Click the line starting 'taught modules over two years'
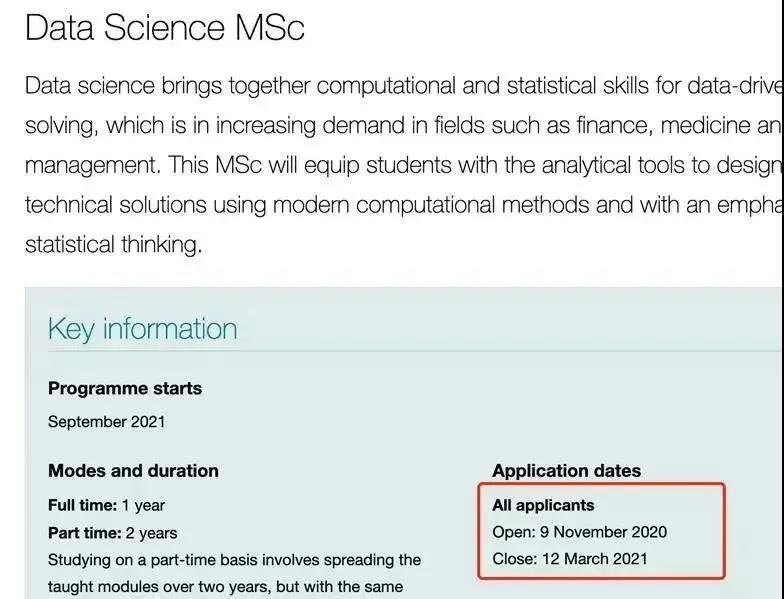Viewport: 784px width, 599px height. coord(225,586)
